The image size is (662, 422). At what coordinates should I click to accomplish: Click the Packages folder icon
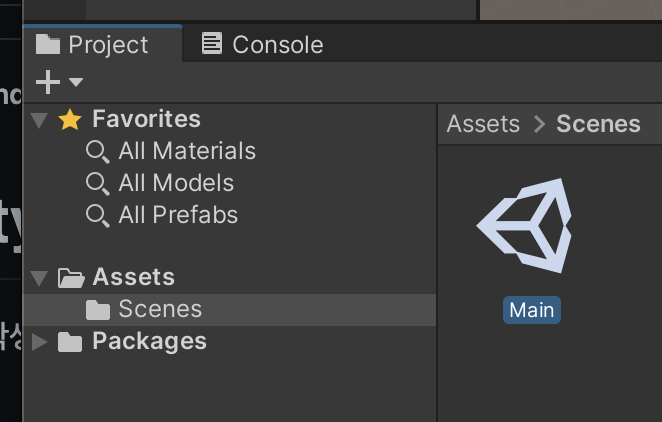coord(70,342)
